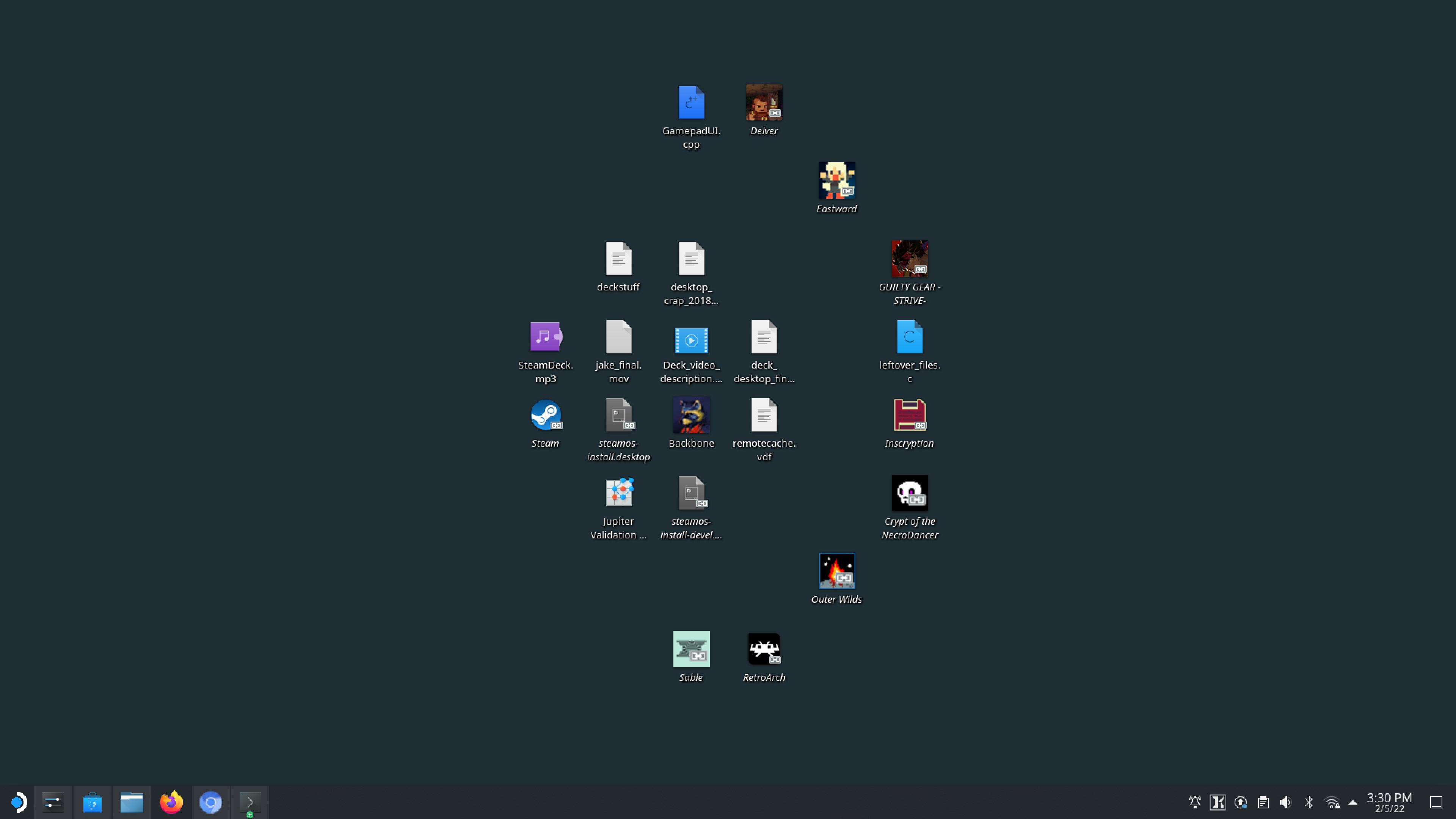
Task: Launch the RetroArch shortcut icon
Action: click(x=764, y=649)
